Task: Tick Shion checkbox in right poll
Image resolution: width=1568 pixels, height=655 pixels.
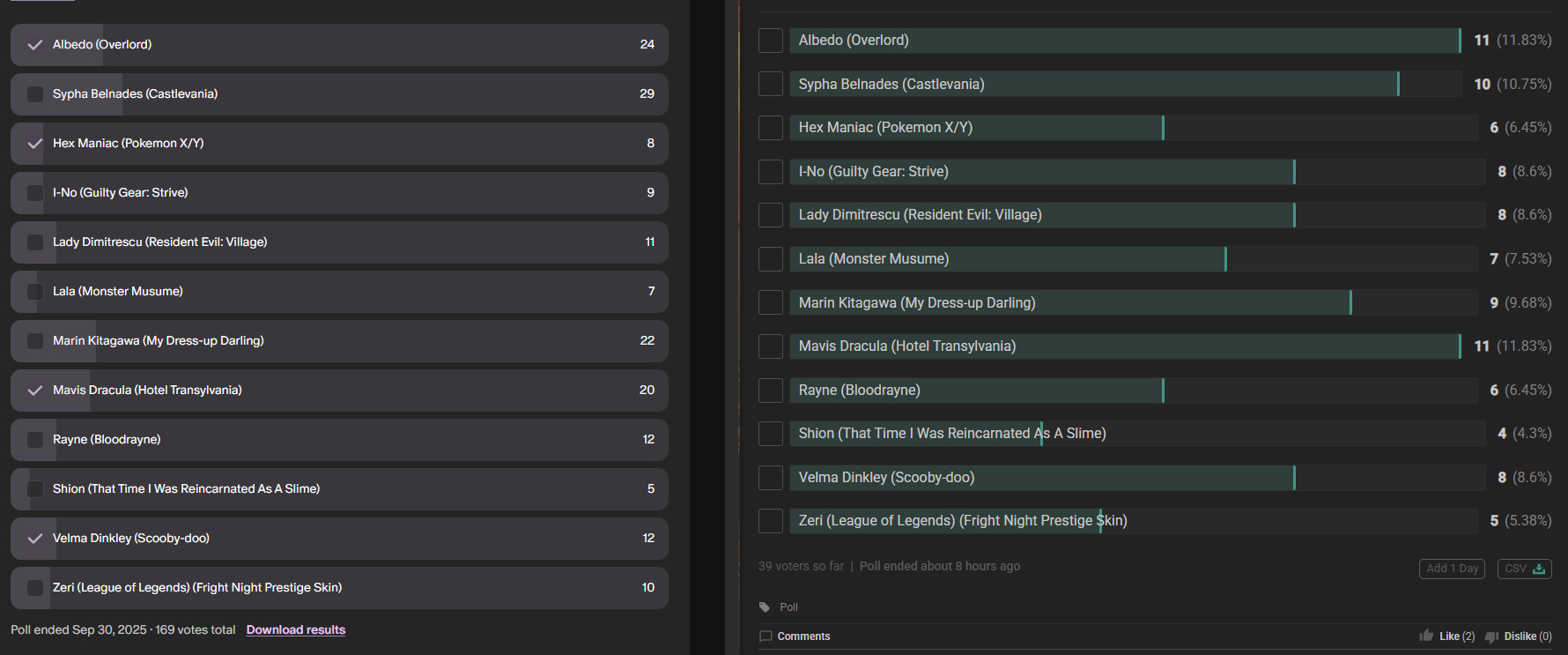Action: (x=771, y=434)
